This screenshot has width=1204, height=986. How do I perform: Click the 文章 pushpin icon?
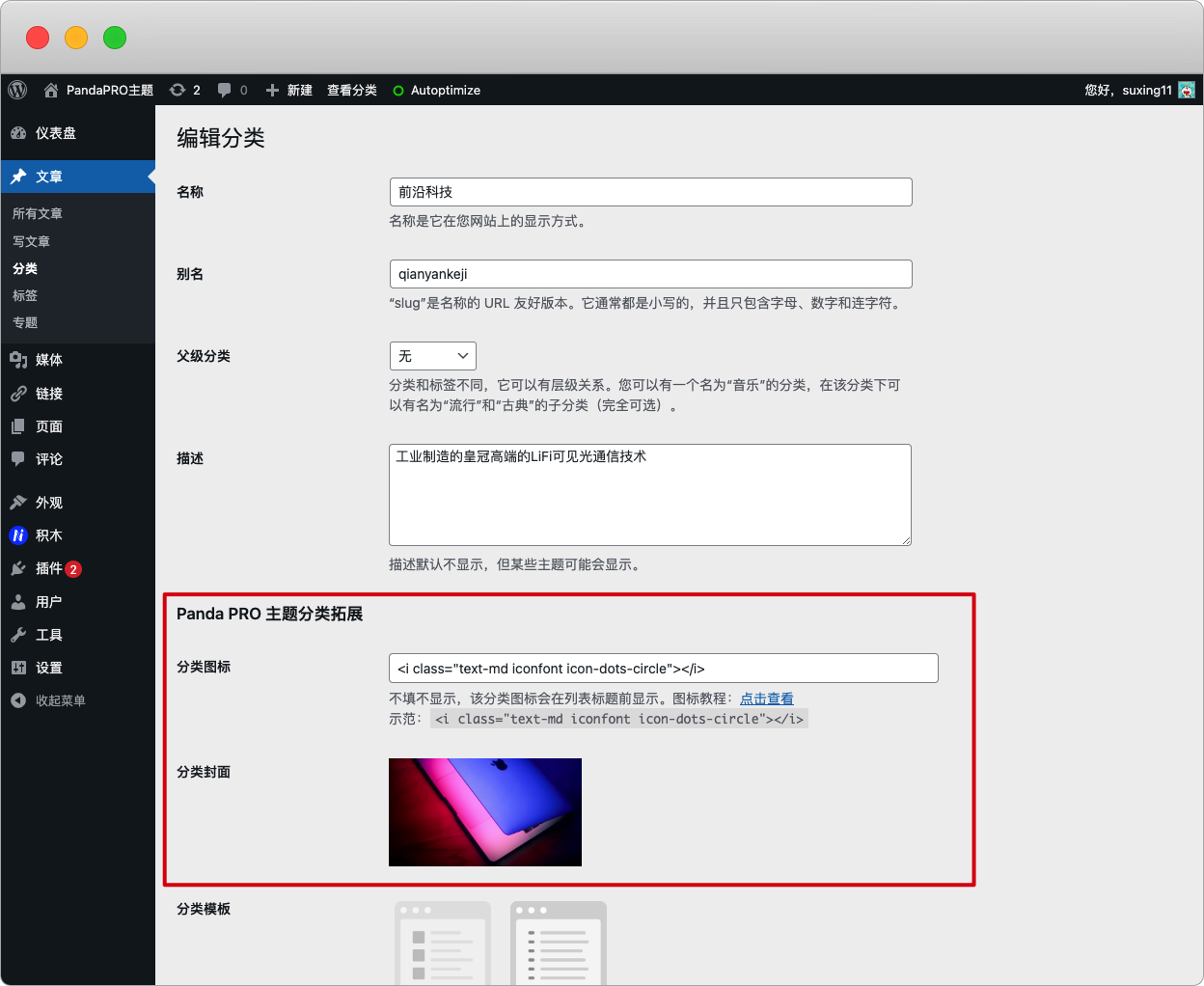tap(18, 177)
